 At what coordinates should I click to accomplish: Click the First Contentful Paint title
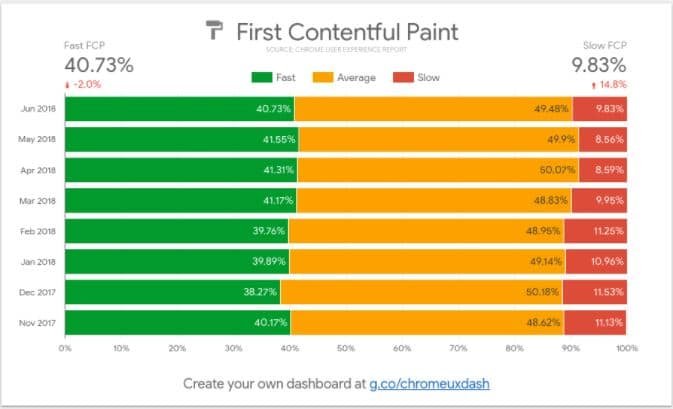(x=347, y=32)
